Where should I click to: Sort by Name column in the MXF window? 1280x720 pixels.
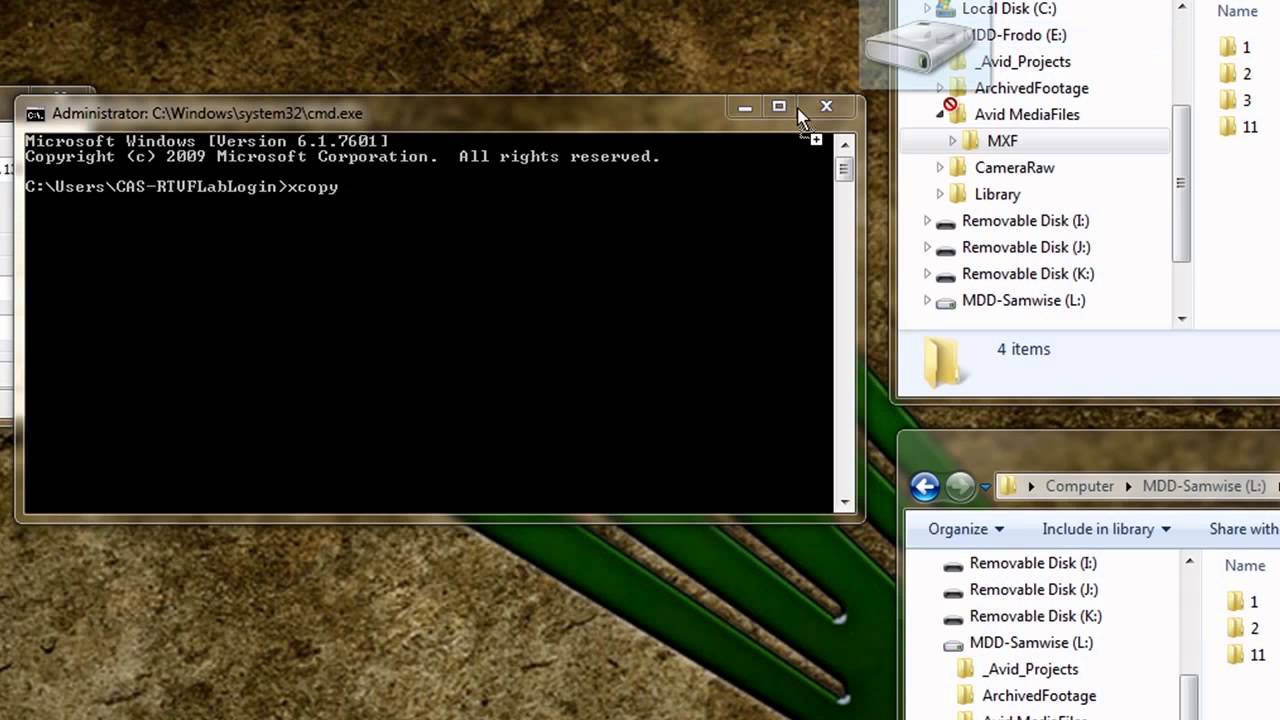1237,11
